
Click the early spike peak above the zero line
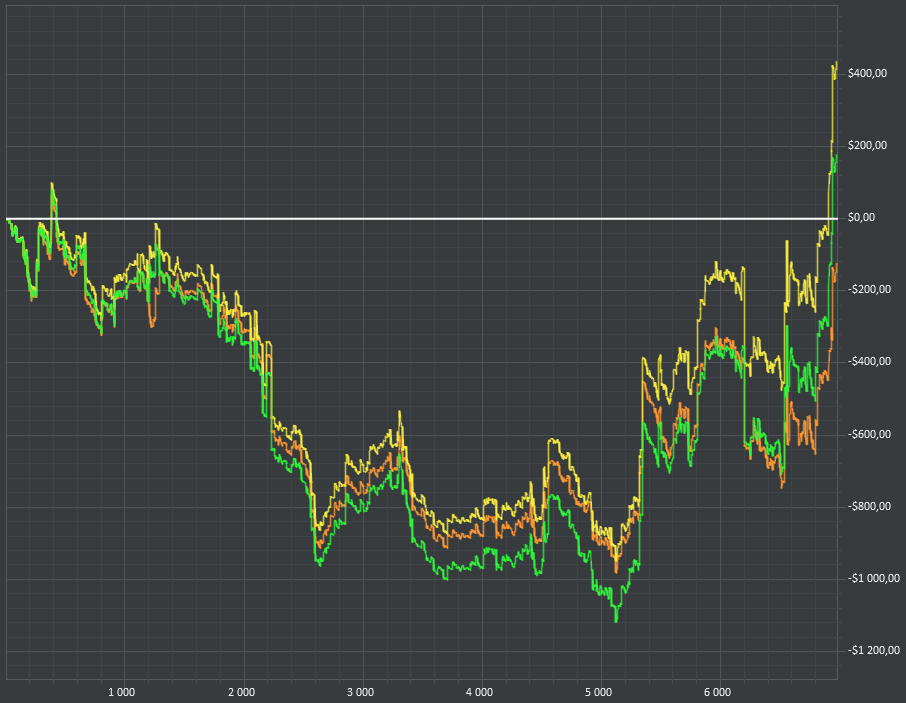tap(51, 184)
